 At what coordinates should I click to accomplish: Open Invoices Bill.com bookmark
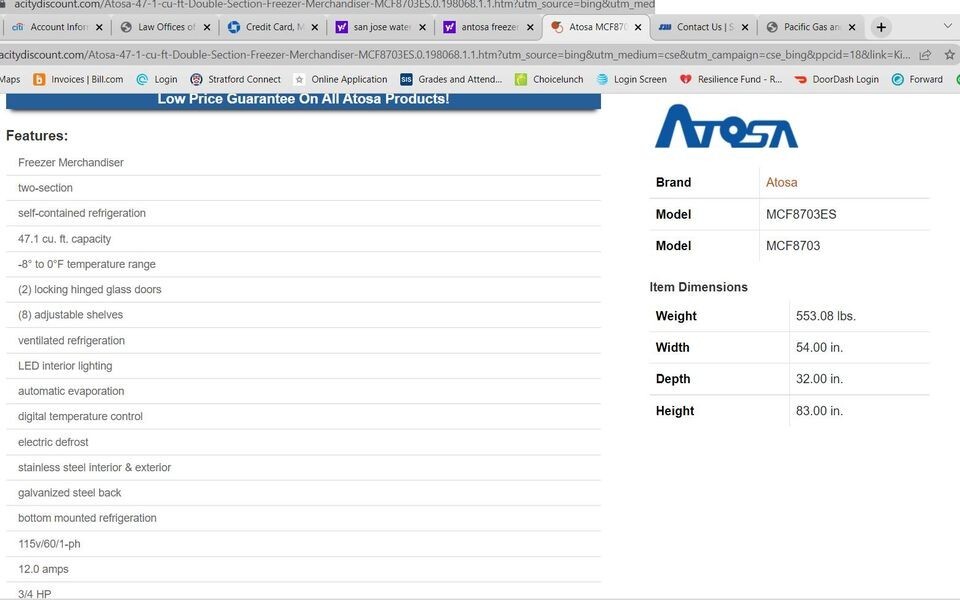coord(78,79)
